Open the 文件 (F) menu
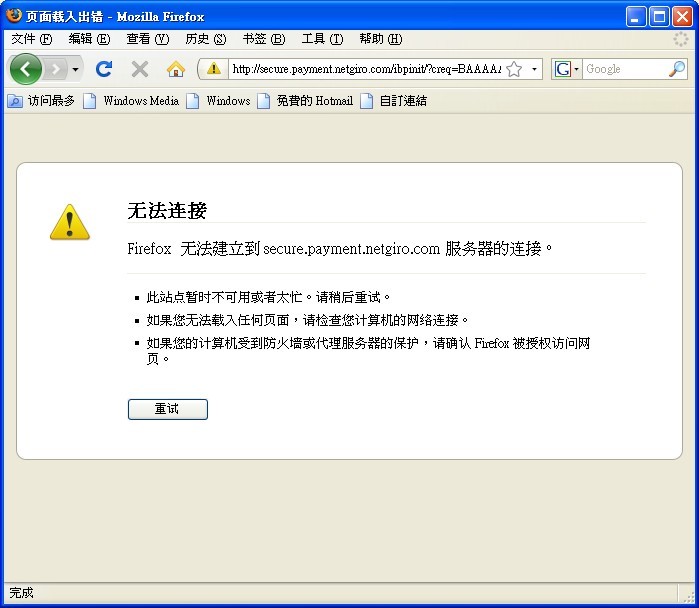 pyautogui.click(x=31, y=39)
